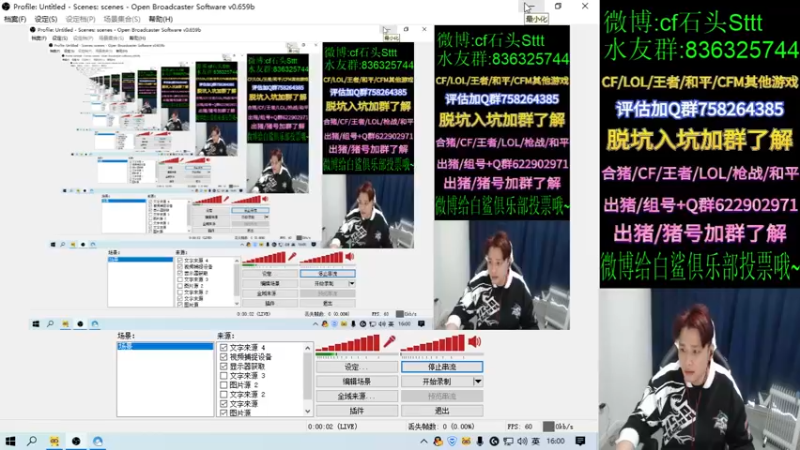Click the 丢失帧数 dropped frames status

click(x=442, y=427)
